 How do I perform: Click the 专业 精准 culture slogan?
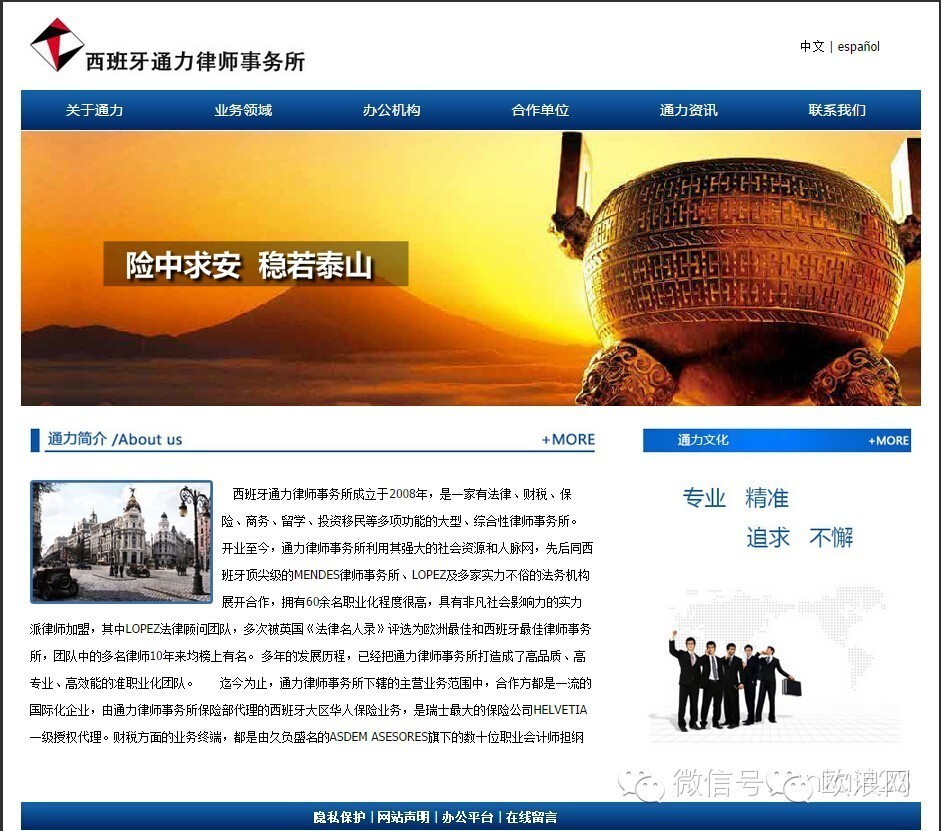tap(736, 498)
